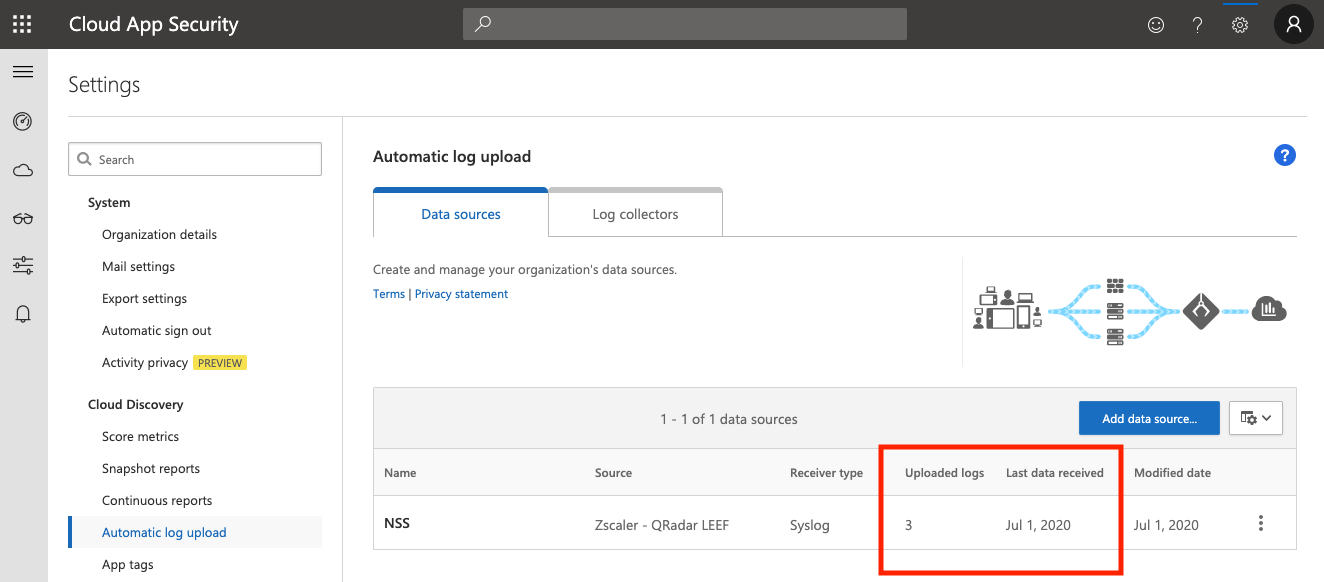Open the Alerts bell icon
The image size is (1324, 582).
pos(23,314)
